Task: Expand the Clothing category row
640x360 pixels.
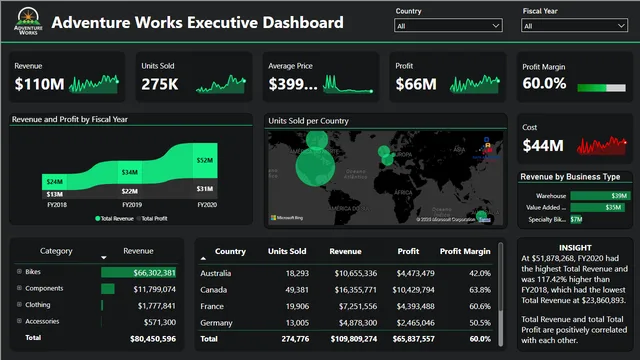Action: 19,304
